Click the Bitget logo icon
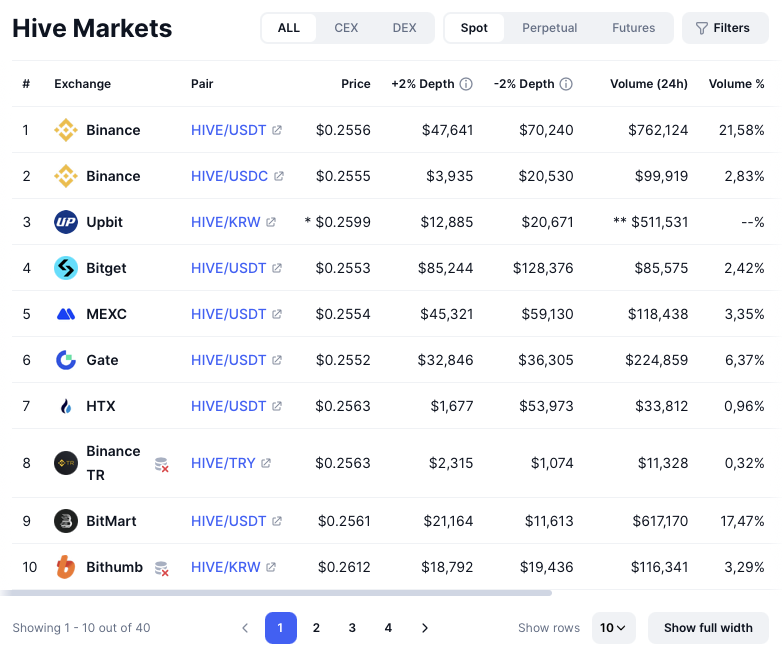Screen dimensions: 782x657 click(x=66, y=268)
